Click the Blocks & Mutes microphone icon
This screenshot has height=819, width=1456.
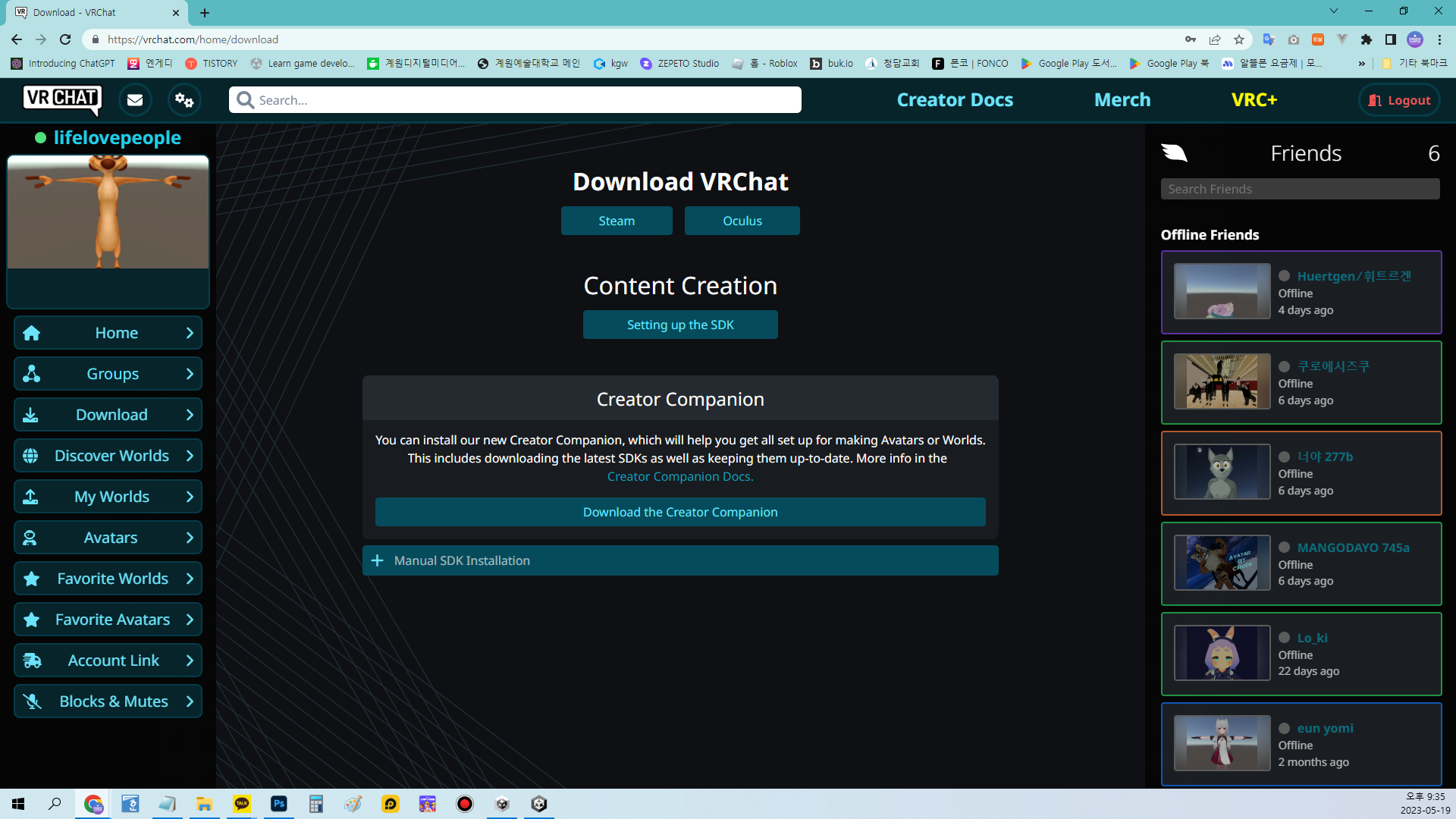[32, 701]
